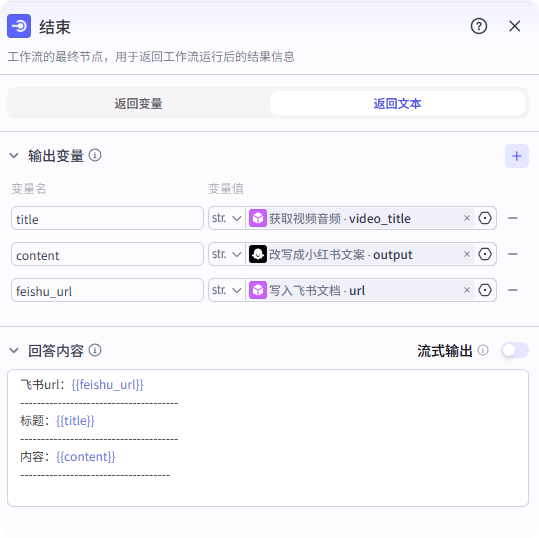Open variable selector for feishu_url row

click(x=485, y=290)
